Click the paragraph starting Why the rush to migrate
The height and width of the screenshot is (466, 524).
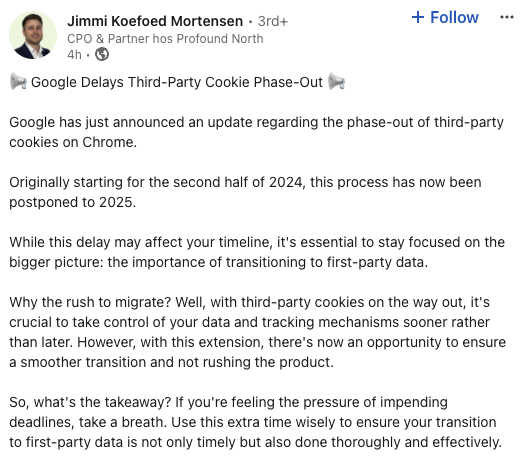(258, 332)
